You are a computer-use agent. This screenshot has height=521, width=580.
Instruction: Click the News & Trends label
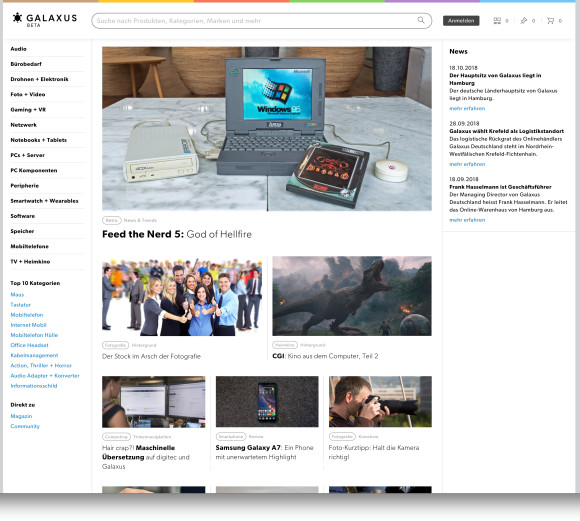140,220
